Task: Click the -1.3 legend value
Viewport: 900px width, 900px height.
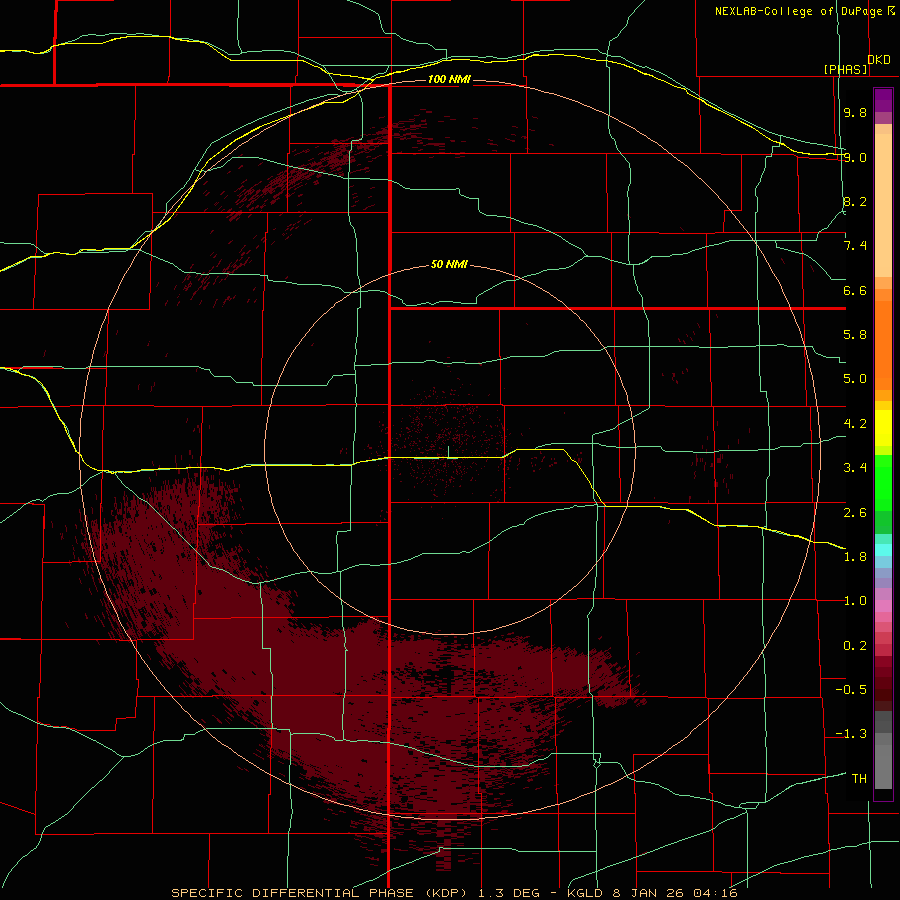Action: coord(851,734)
